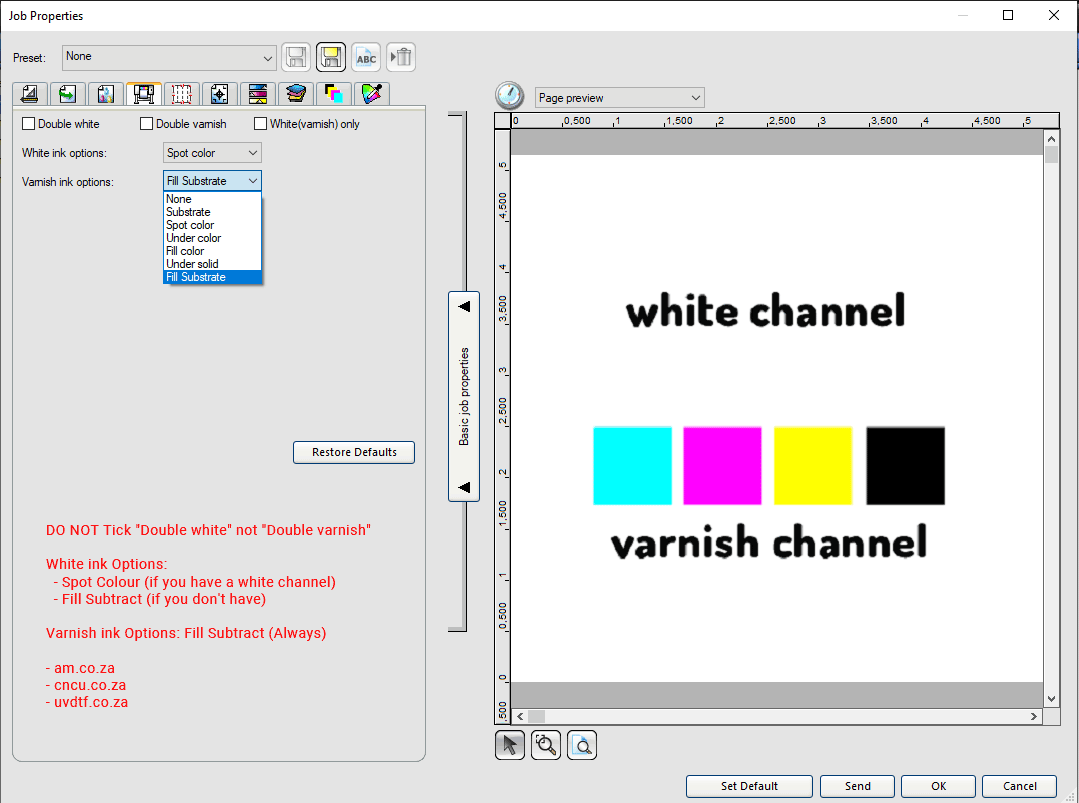Click the rename preset ABC icon
1079x803 pixels.
[366, 58]
